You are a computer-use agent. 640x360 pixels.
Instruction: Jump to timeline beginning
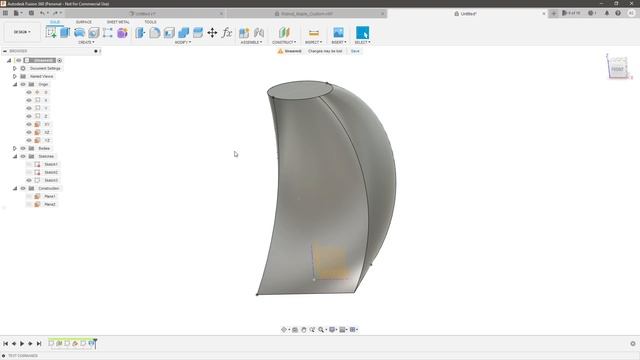(5, 344)
